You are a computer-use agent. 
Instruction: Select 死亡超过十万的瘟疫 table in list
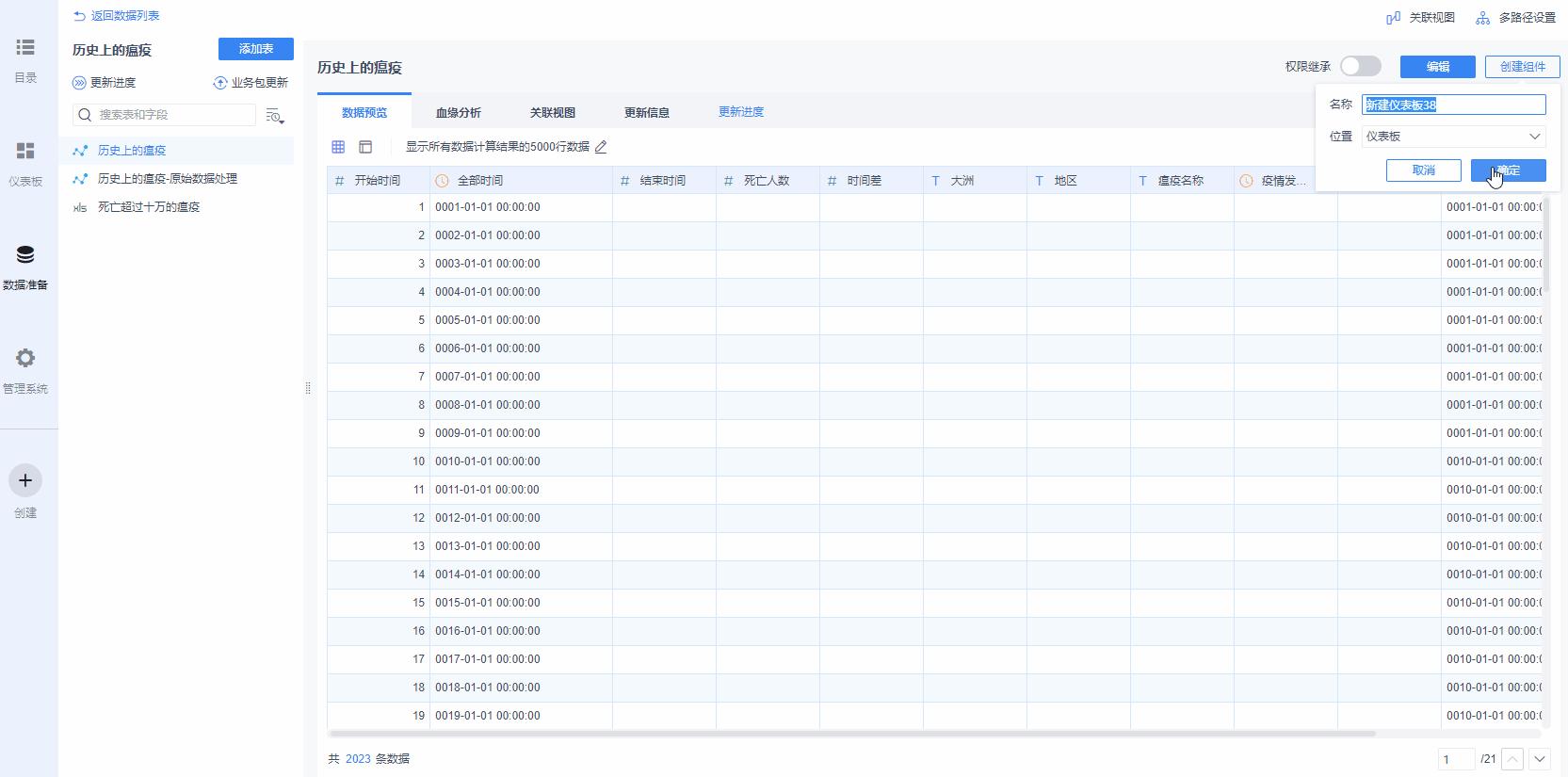149,207
